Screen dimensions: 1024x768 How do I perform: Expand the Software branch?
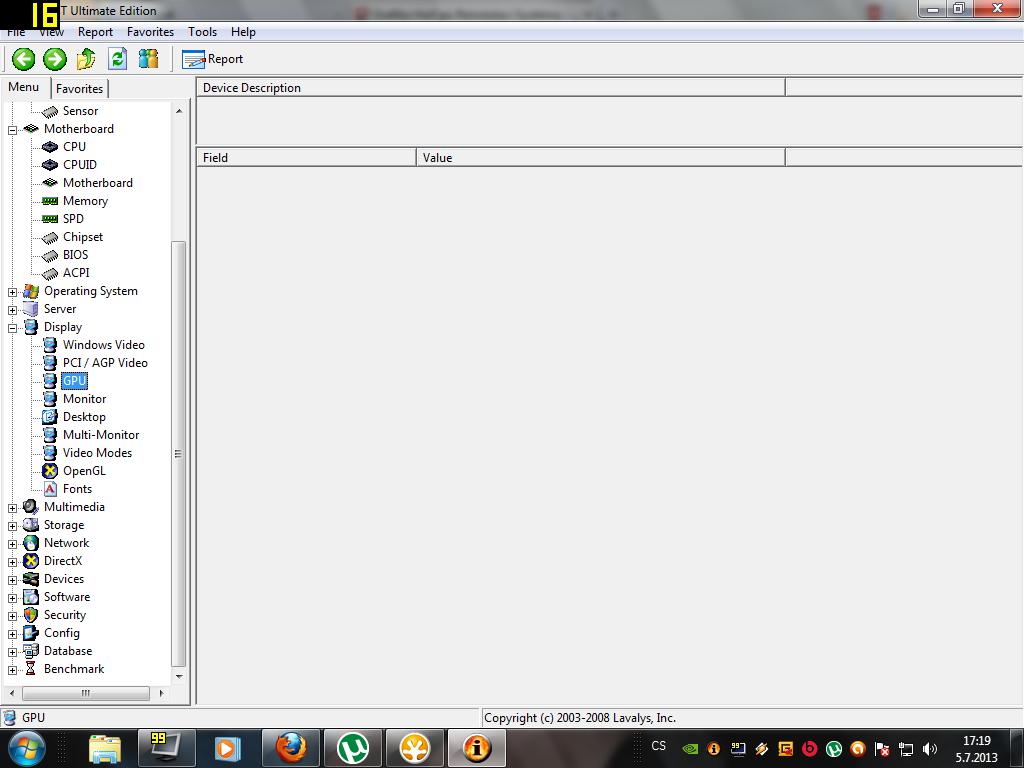[12, 598]
